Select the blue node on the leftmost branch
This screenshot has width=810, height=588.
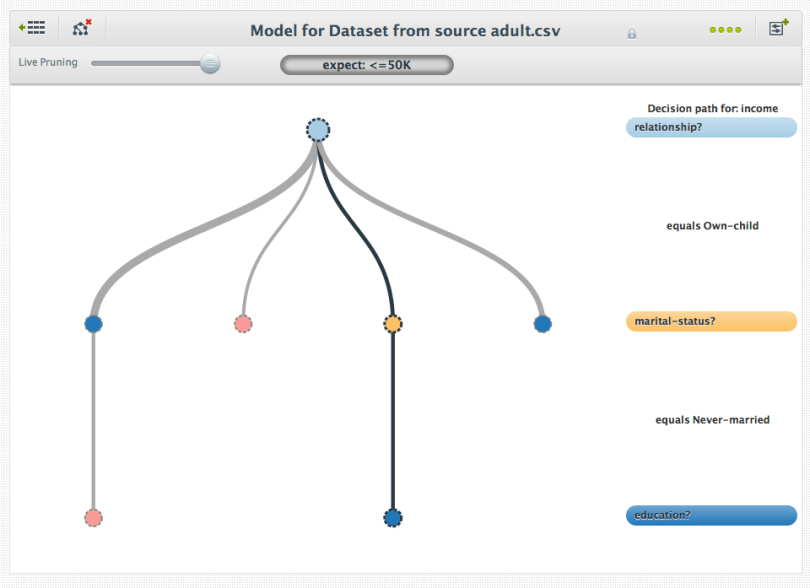tap(93, 323)
